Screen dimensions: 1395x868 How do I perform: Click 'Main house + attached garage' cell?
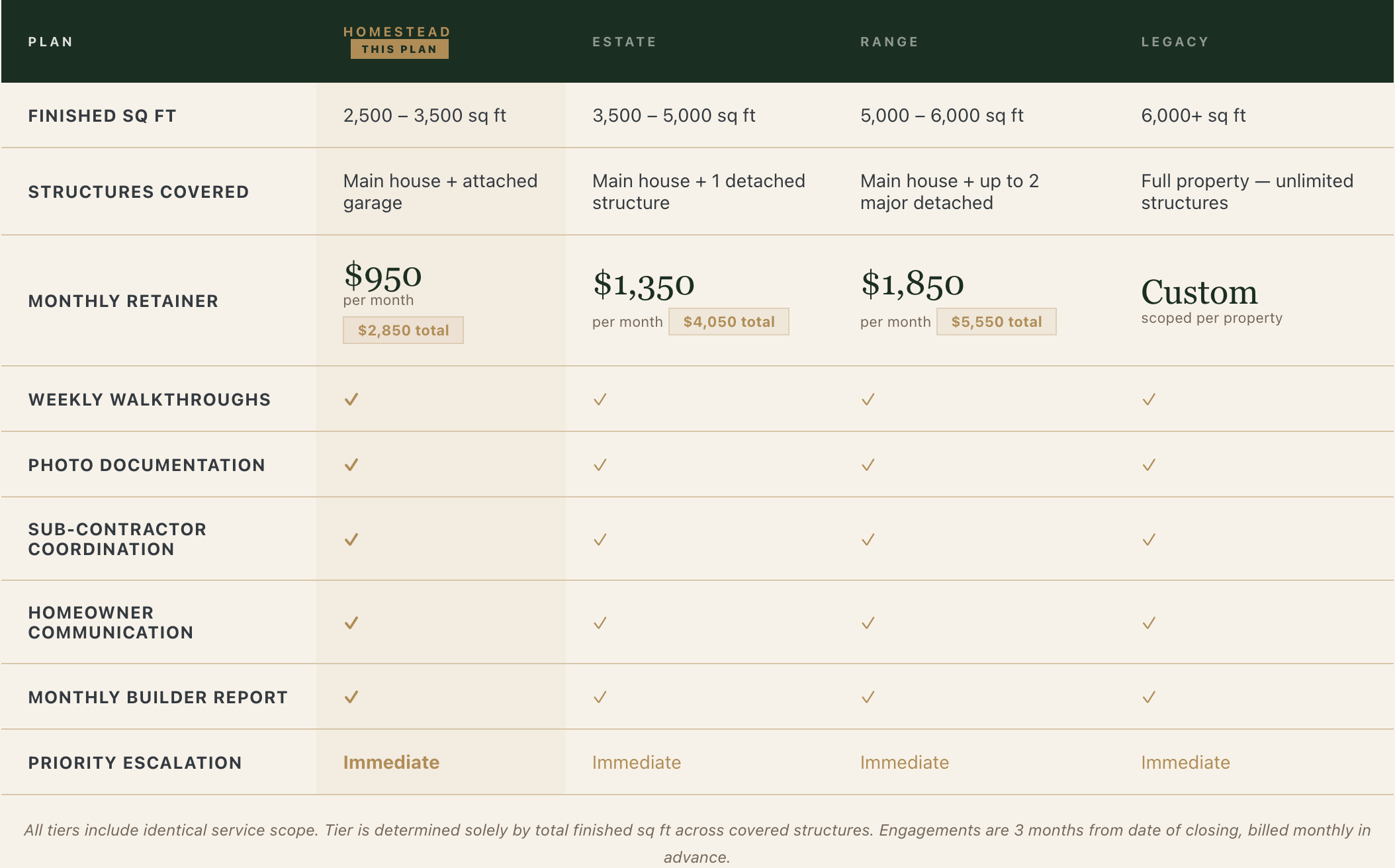[x=440, y=192]
